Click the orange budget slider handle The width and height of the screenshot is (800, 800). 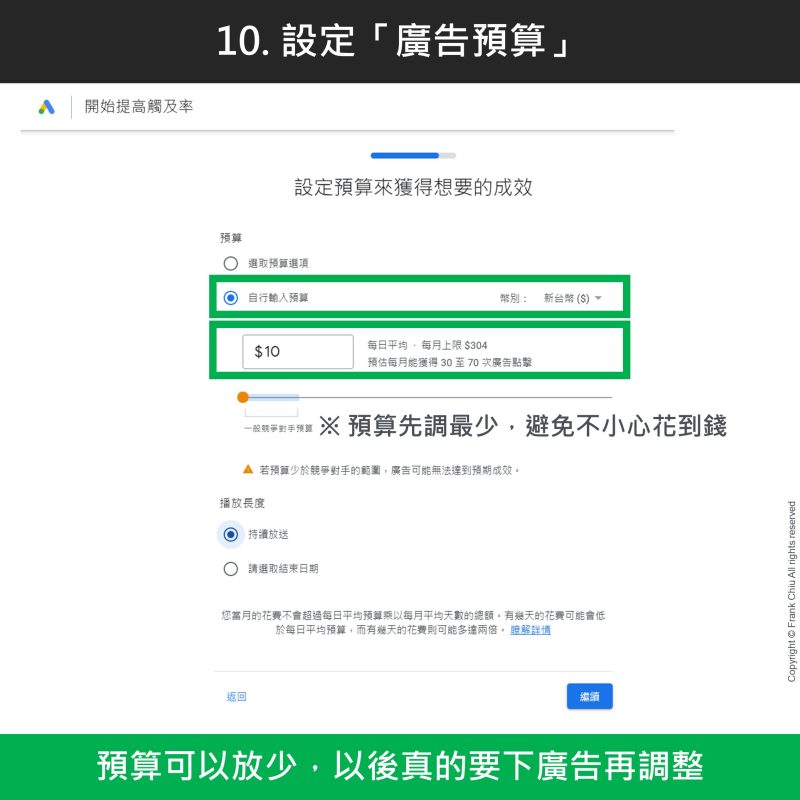[x=243, y=397]
